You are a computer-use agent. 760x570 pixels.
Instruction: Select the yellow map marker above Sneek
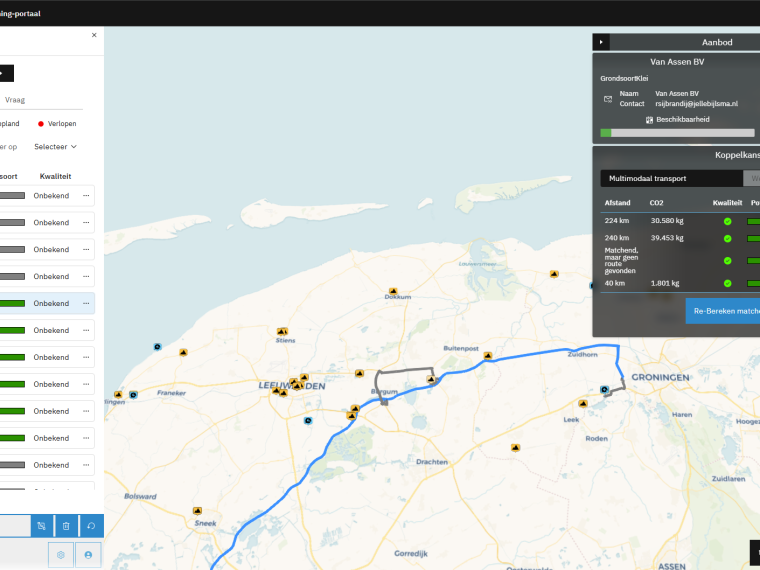(197, 511)
